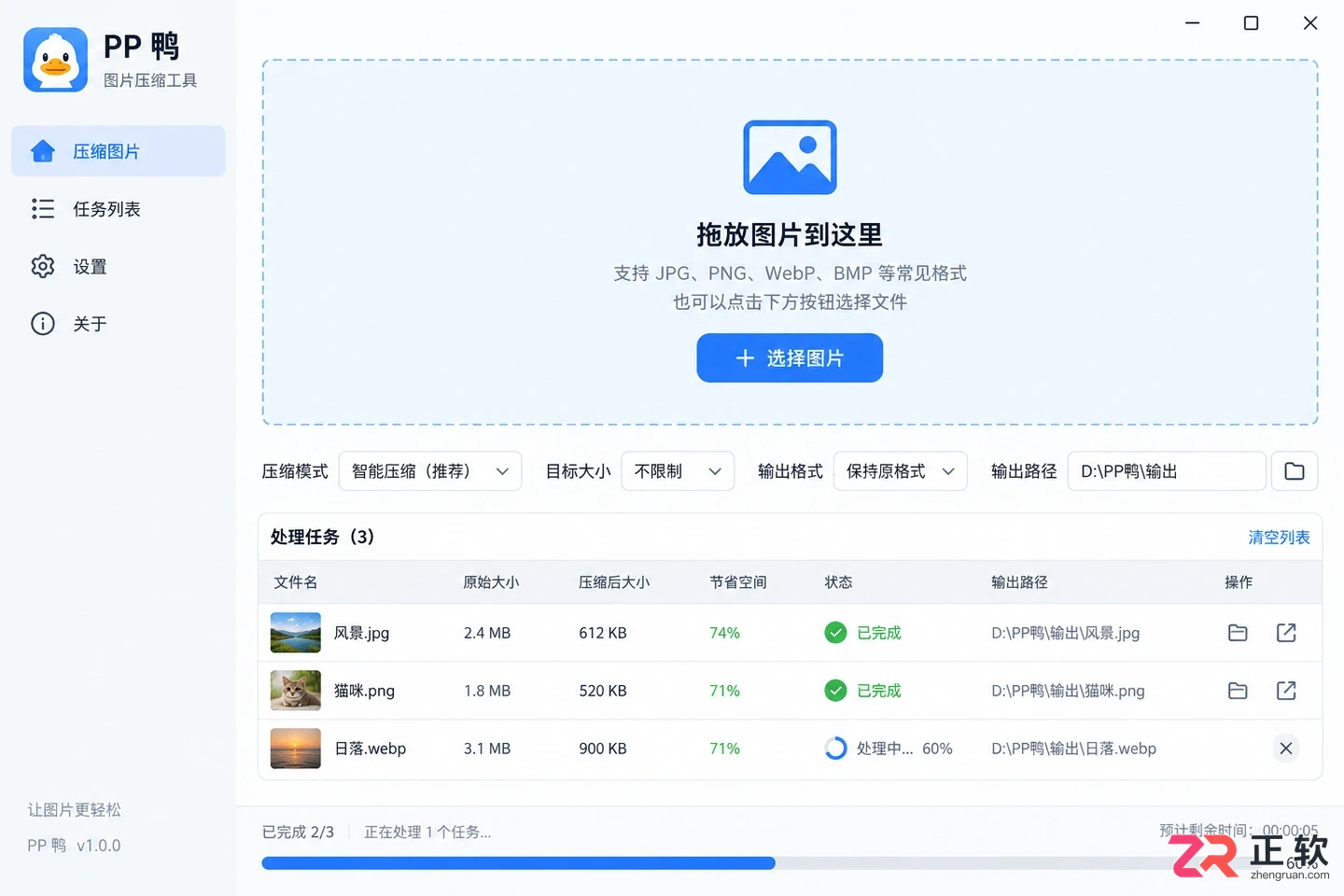Open compressed 风景.jpg file externally
The width and height of the screenshot is (1344, 896).
coord(1286,633)
